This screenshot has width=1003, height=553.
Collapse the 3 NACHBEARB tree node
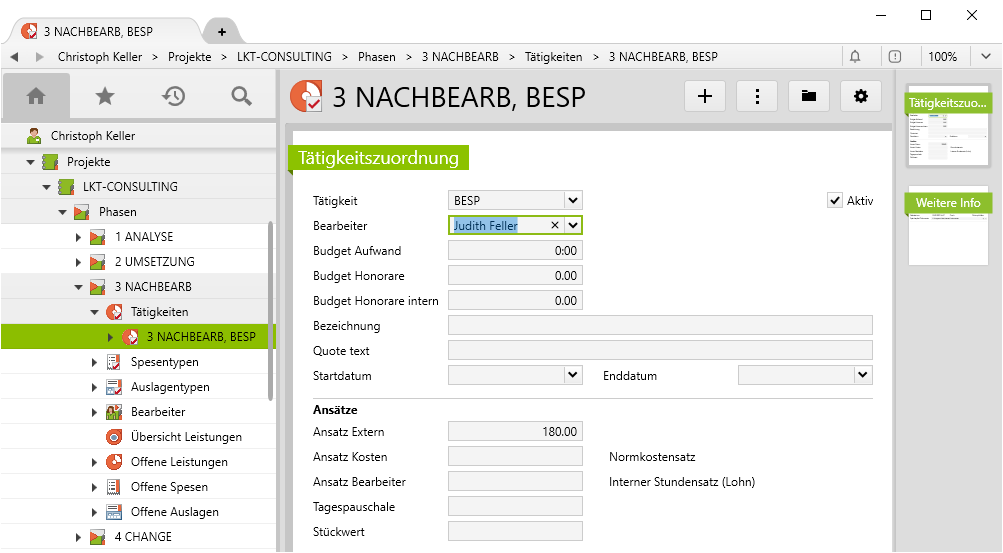[x=79, y=287]
